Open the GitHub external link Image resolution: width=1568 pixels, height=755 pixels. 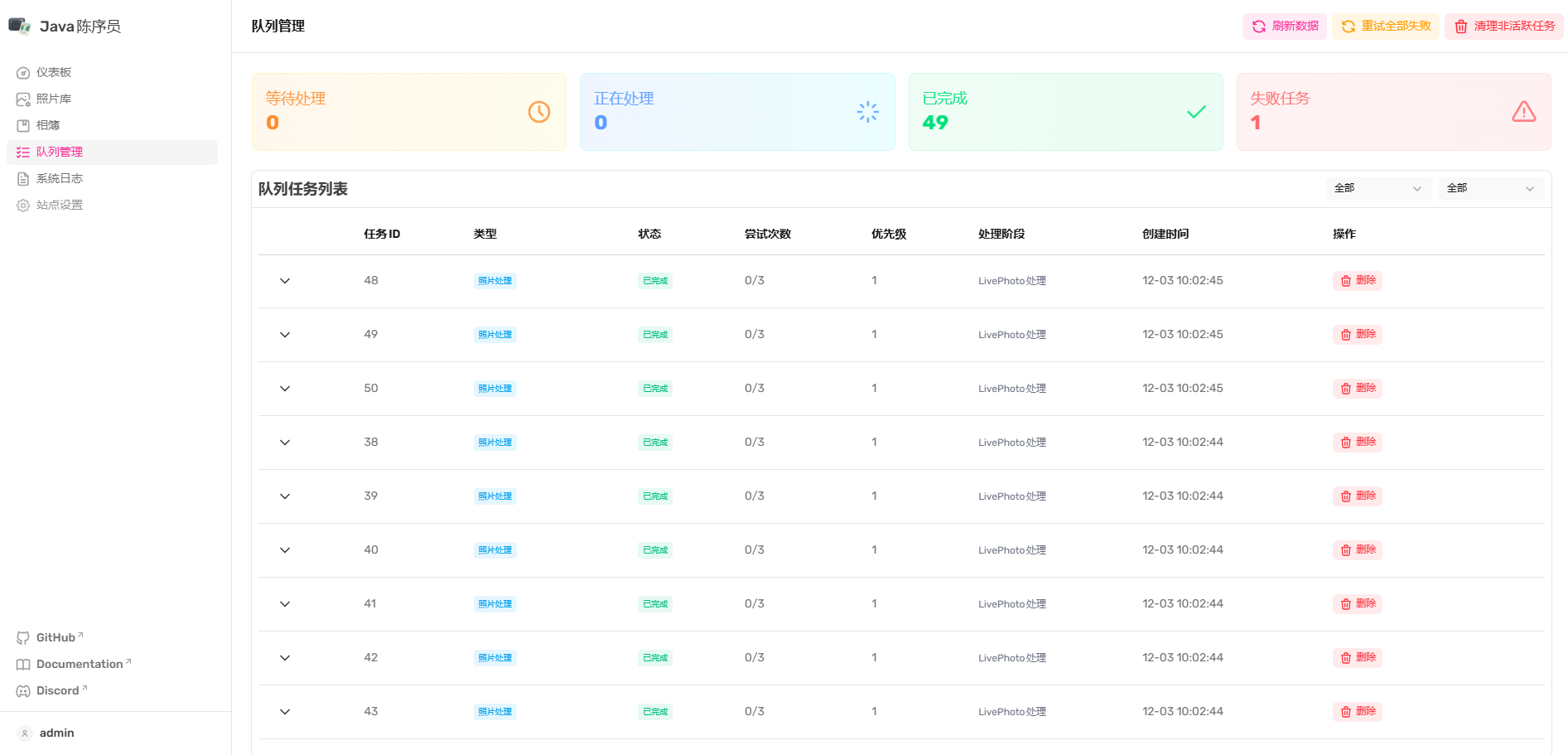coord(55,638)
